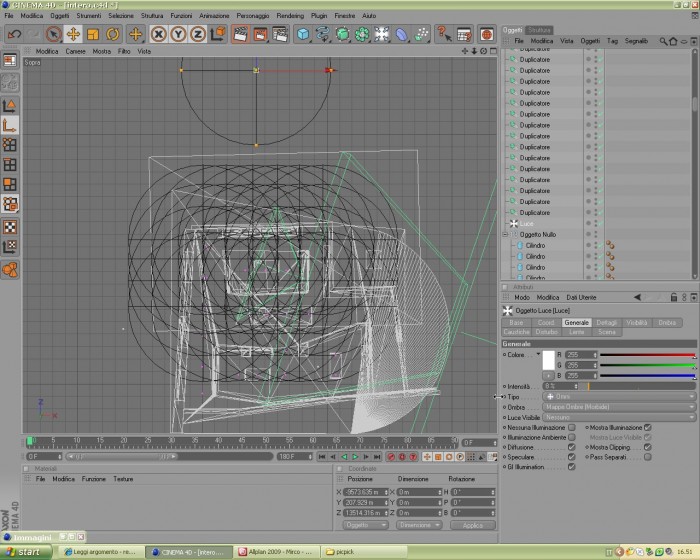The image size is (700, 560).
Task: Open the Rendering menu
Action: click(x=290, y=16)
